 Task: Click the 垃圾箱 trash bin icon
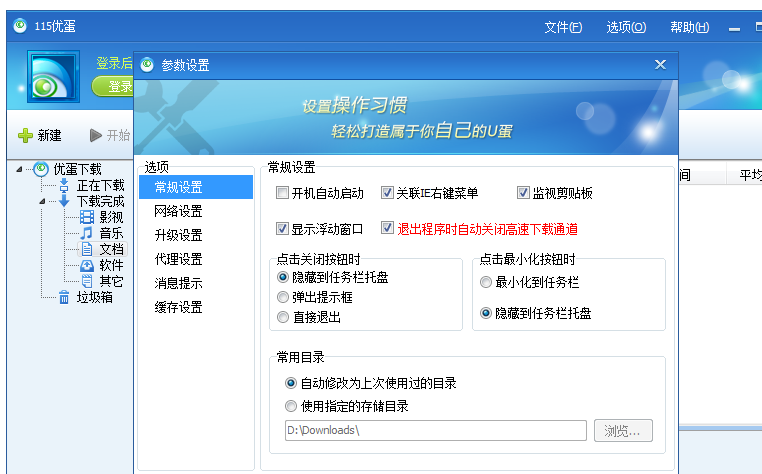click(64, 297)
